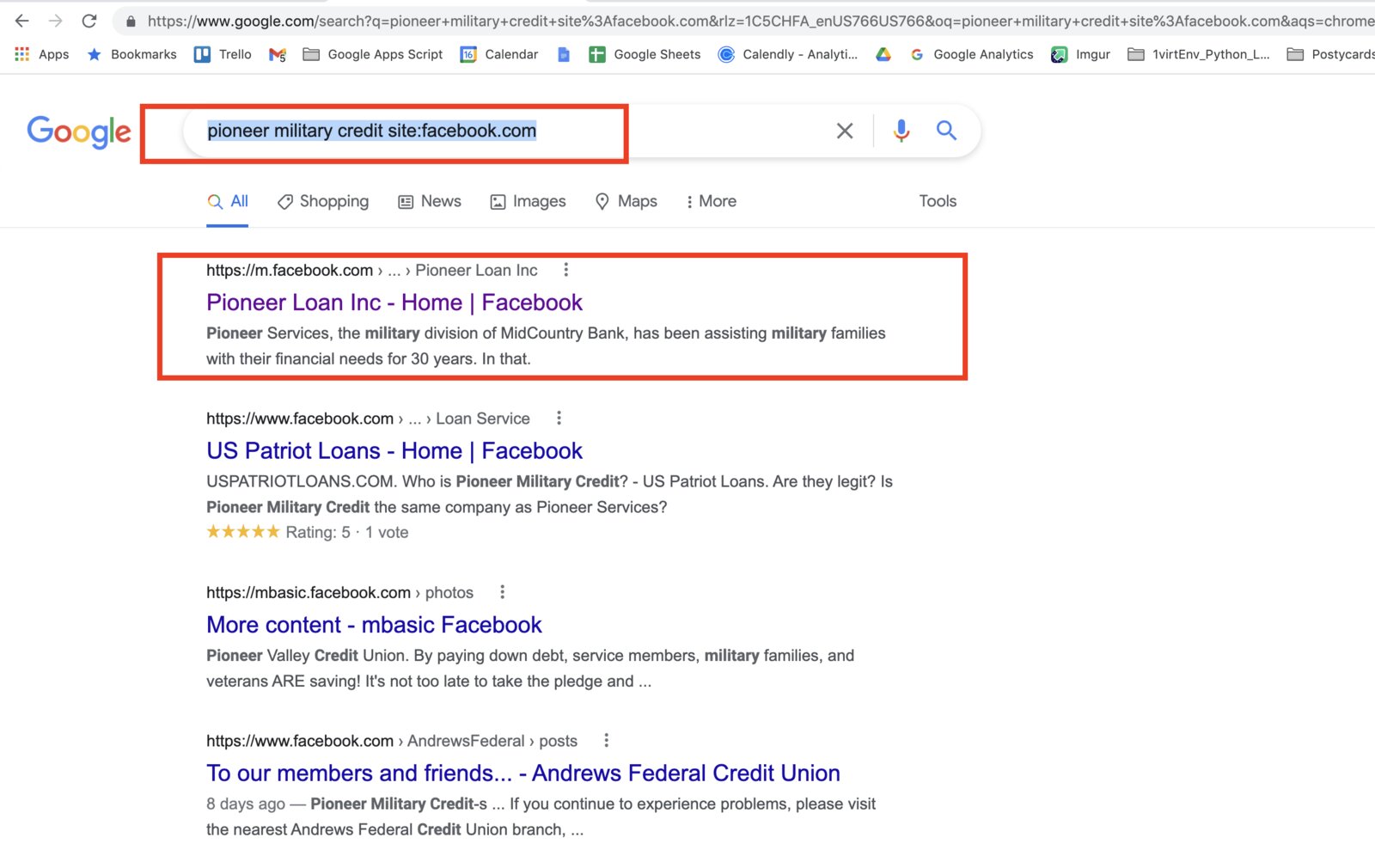
Task: Open the Calendly Analytics bookmark
Action: (788, 54)
